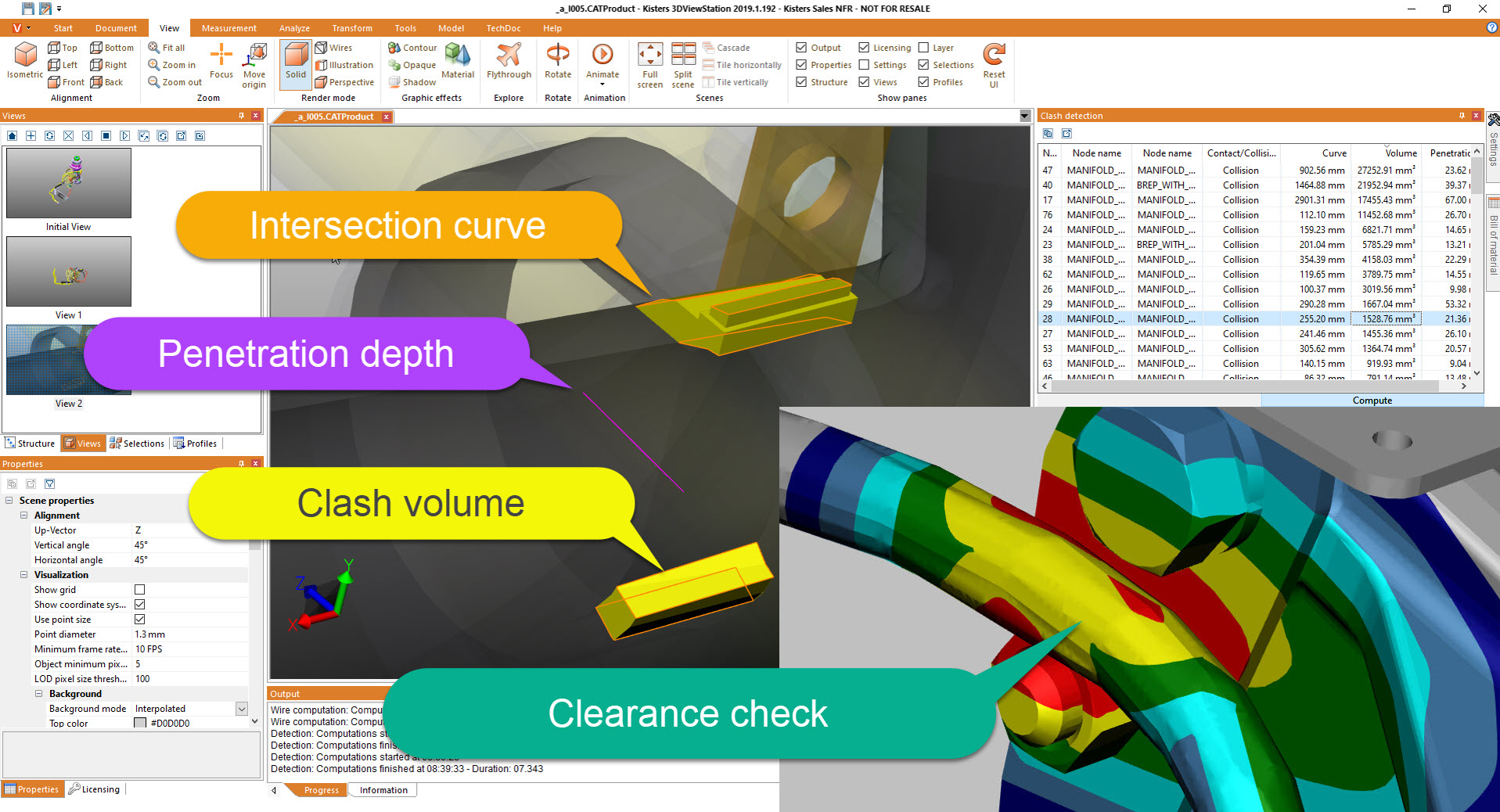The height and width of the screenshot is (812, 1500).
Task: Close the _a_I005.CATProduct document tab
Action: point(386,117)
